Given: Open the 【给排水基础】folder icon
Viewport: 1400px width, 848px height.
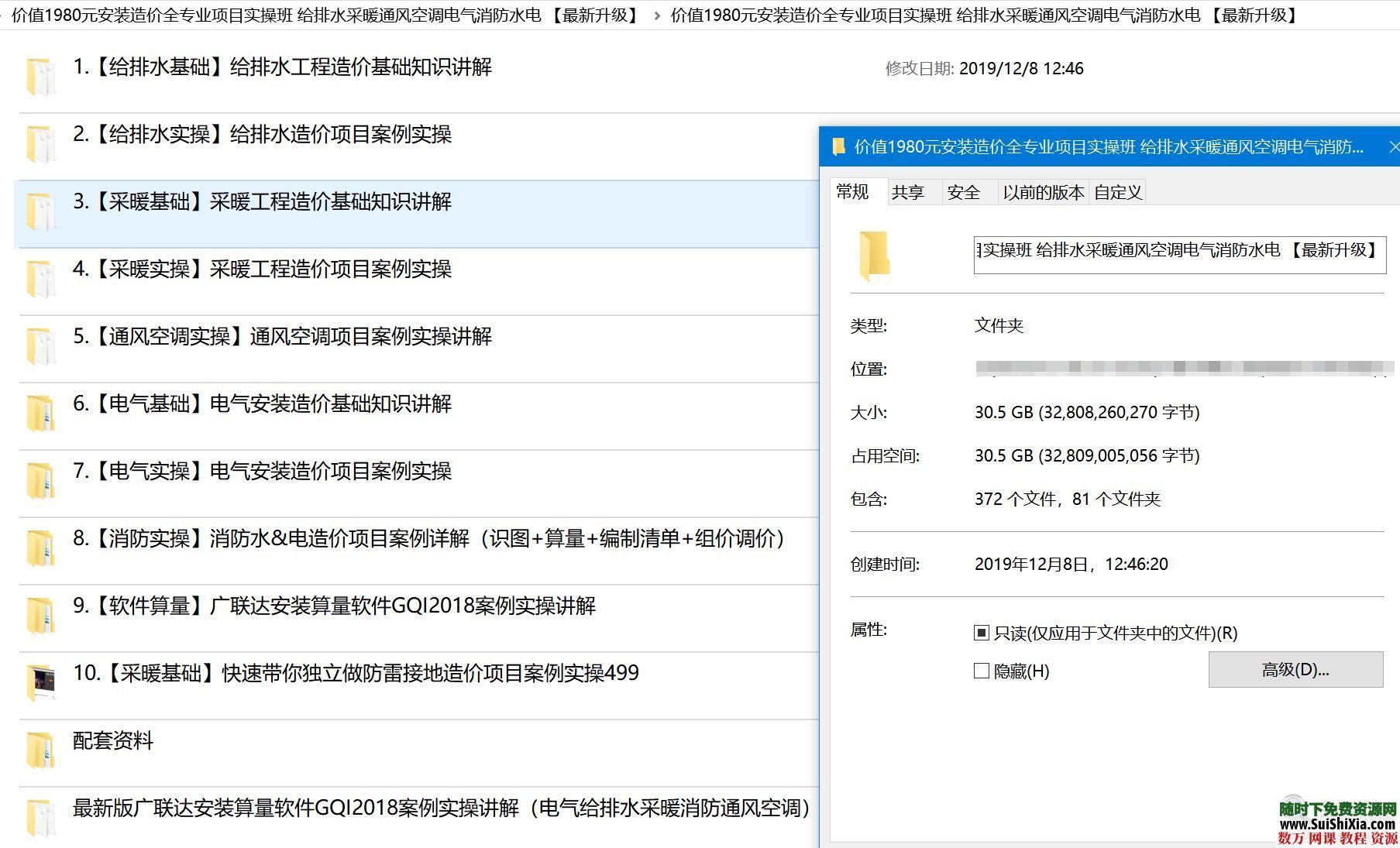Looking at the screenshot, I should point(40,74).
